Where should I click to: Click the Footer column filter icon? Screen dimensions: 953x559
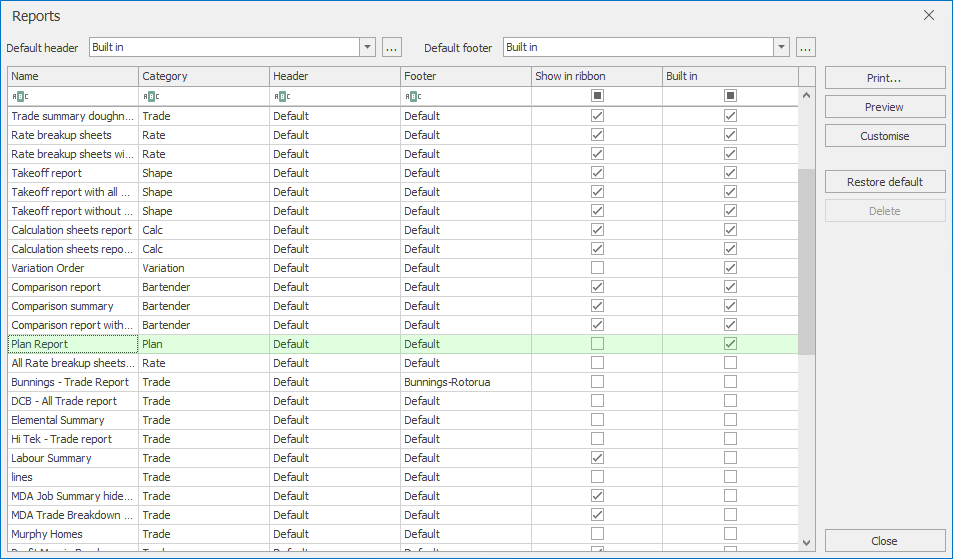click(x=412, y=96)
